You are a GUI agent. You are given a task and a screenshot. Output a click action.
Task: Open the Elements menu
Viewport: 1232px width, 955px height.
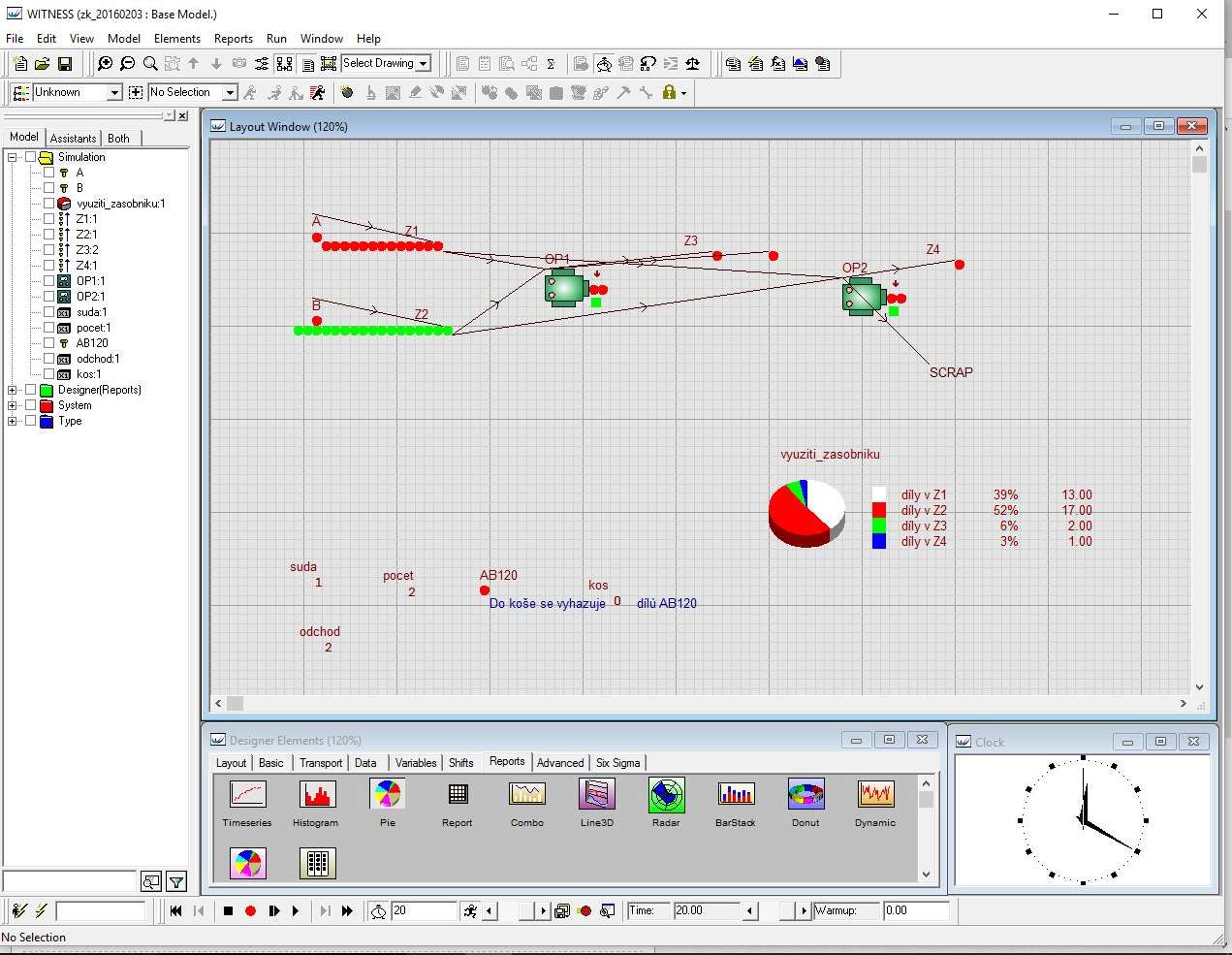[177, 39]
